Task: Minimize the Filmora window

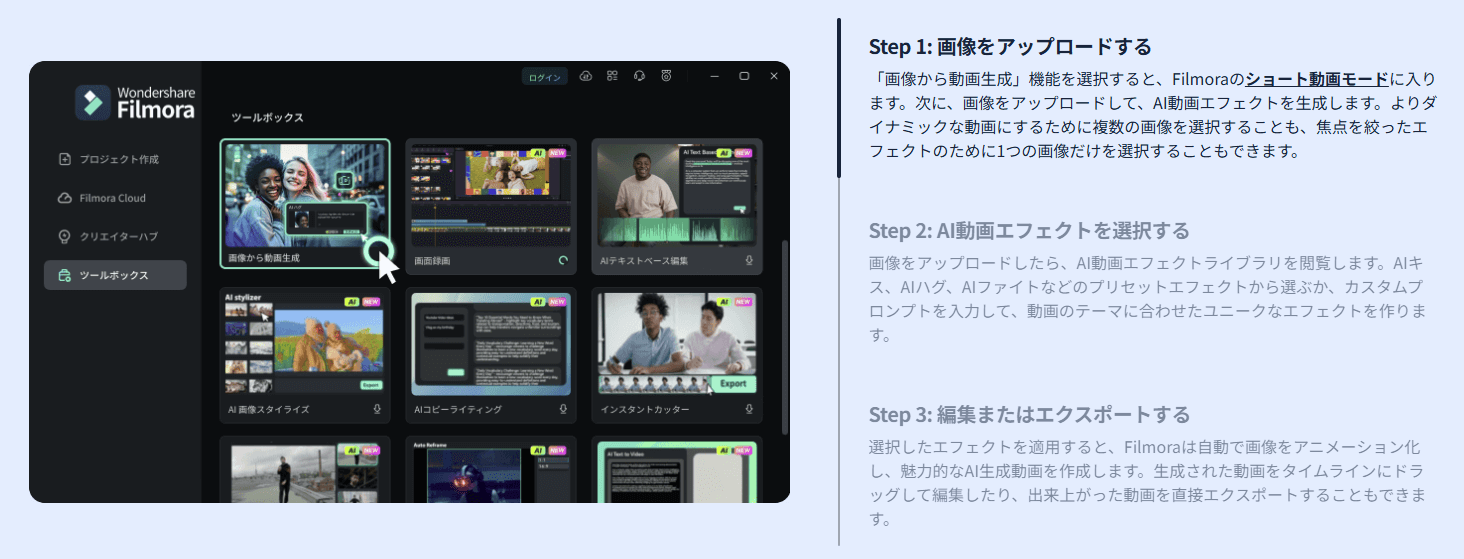Action: pyautogui.click(x=714, y=76)
